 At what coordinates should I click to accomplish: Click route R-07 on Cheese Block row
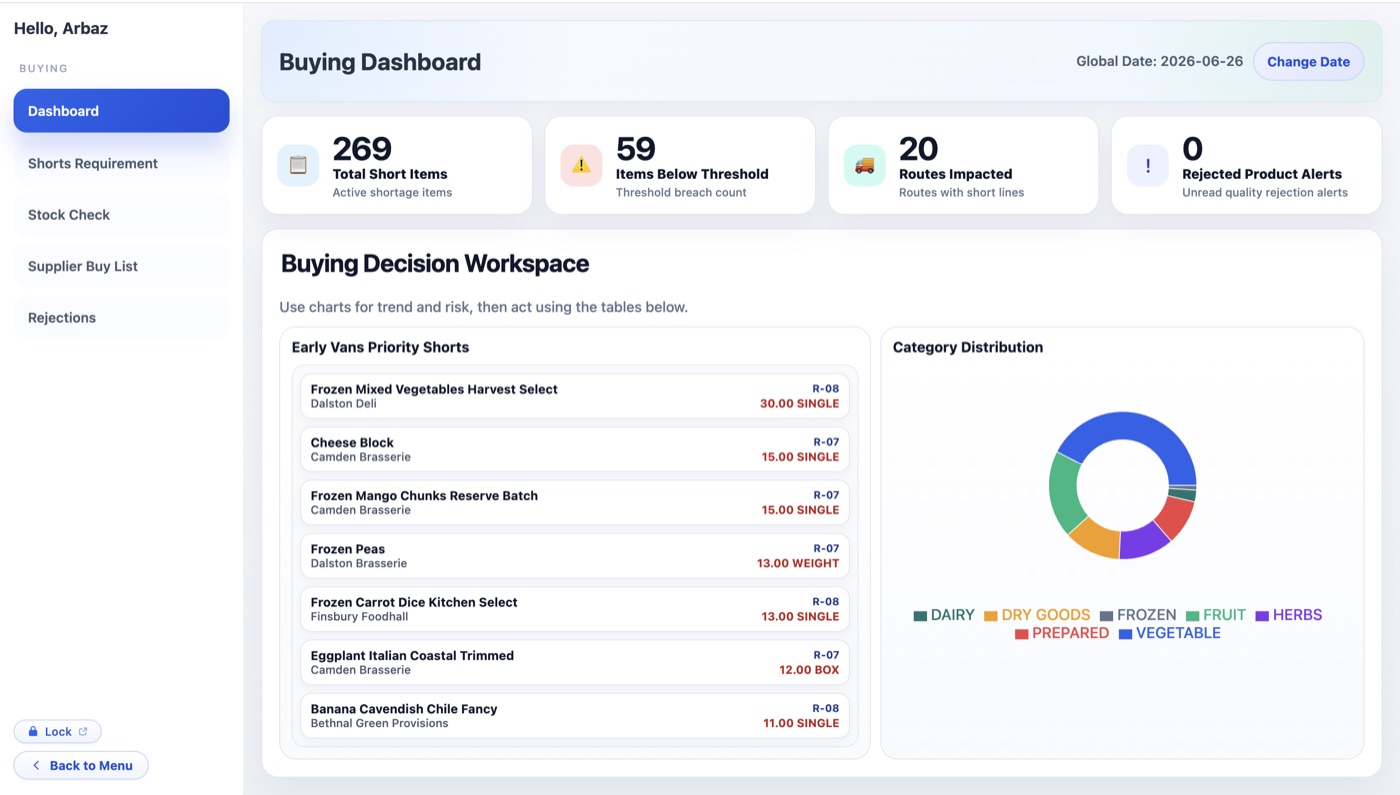[826, 442]
